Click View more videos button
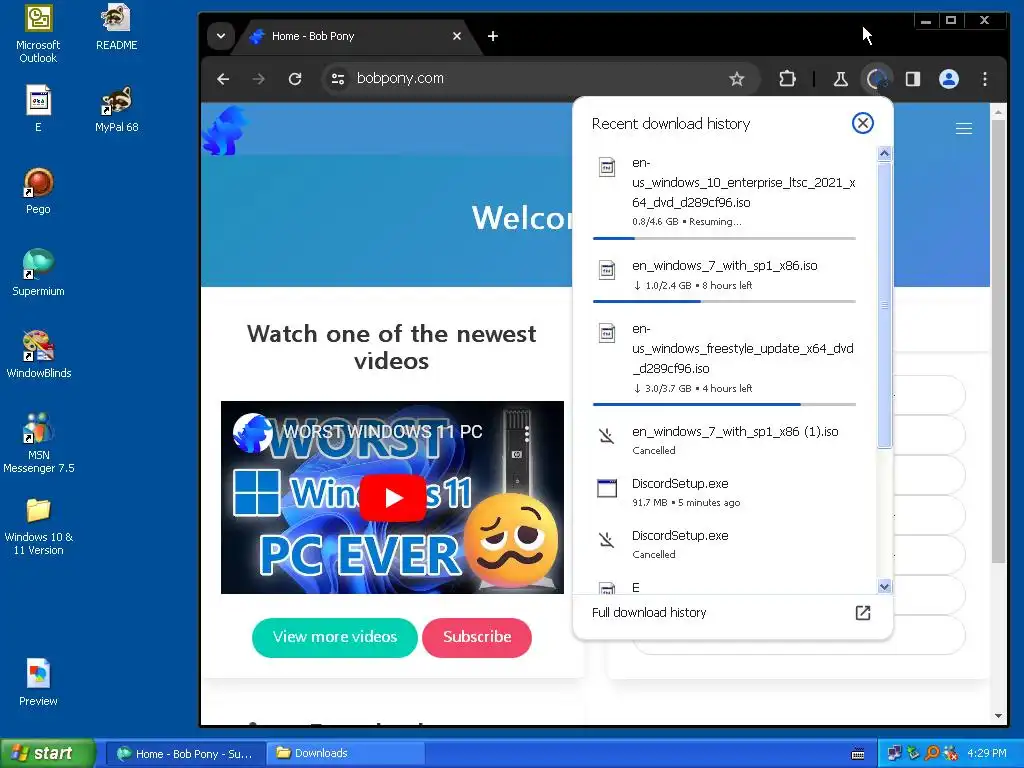This screenshot has height=768, width=1024. point(334,637)
